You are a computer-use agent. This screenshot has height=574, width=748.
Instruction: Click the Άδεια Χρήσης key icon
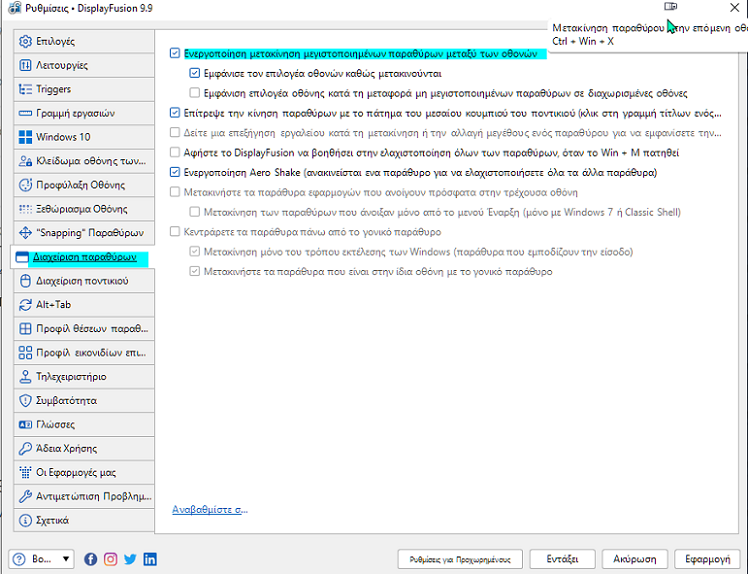(x=25, y=449)
